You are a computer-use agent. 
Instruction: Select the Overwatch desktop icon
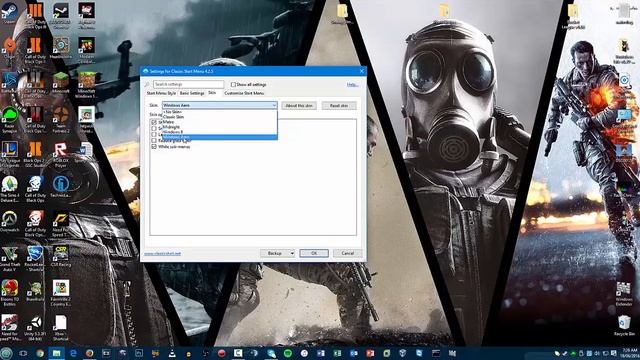tap(9, 222)
